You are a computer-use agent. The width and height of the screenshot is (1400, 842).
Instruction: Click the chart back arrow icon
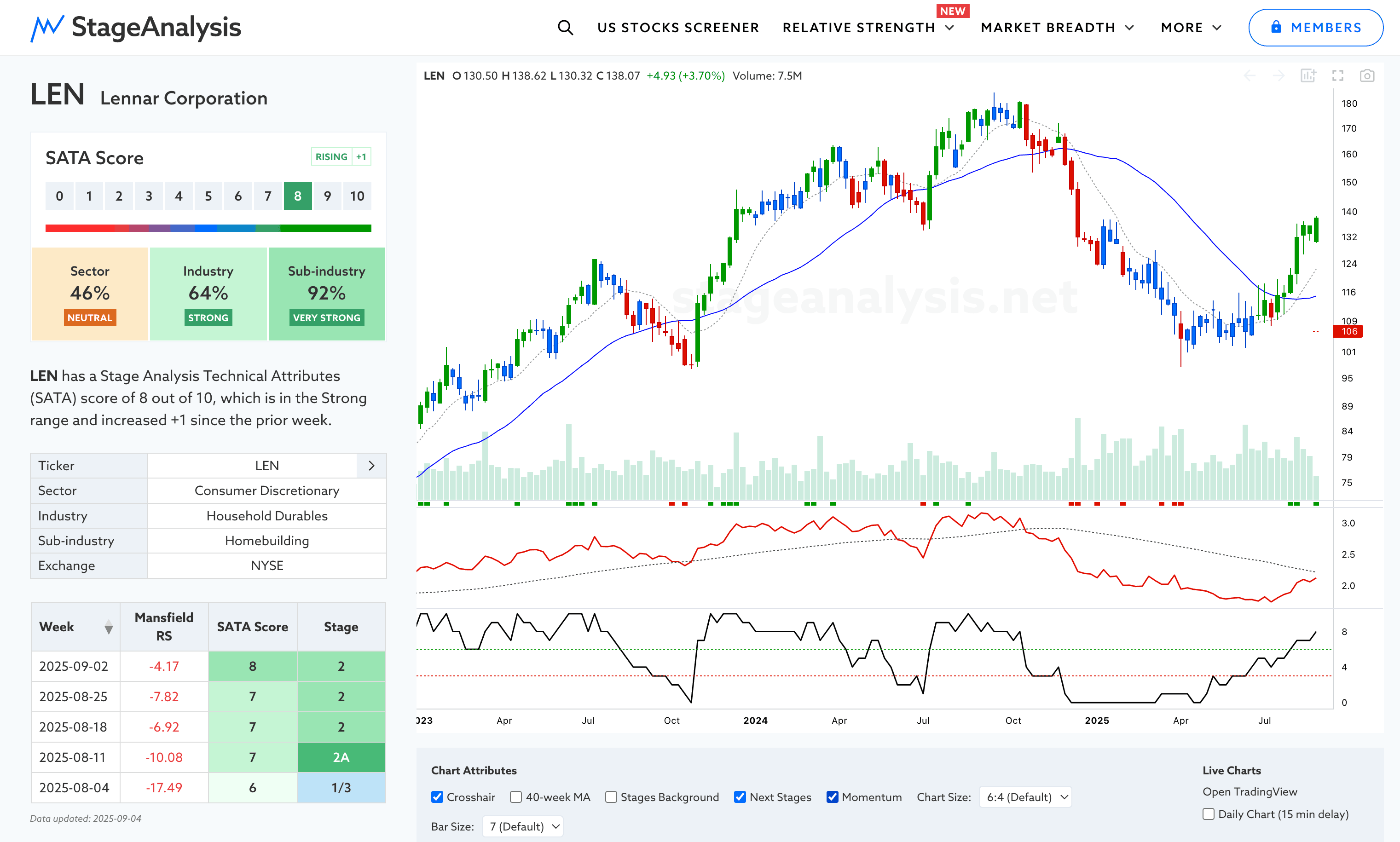point(1250,75)
